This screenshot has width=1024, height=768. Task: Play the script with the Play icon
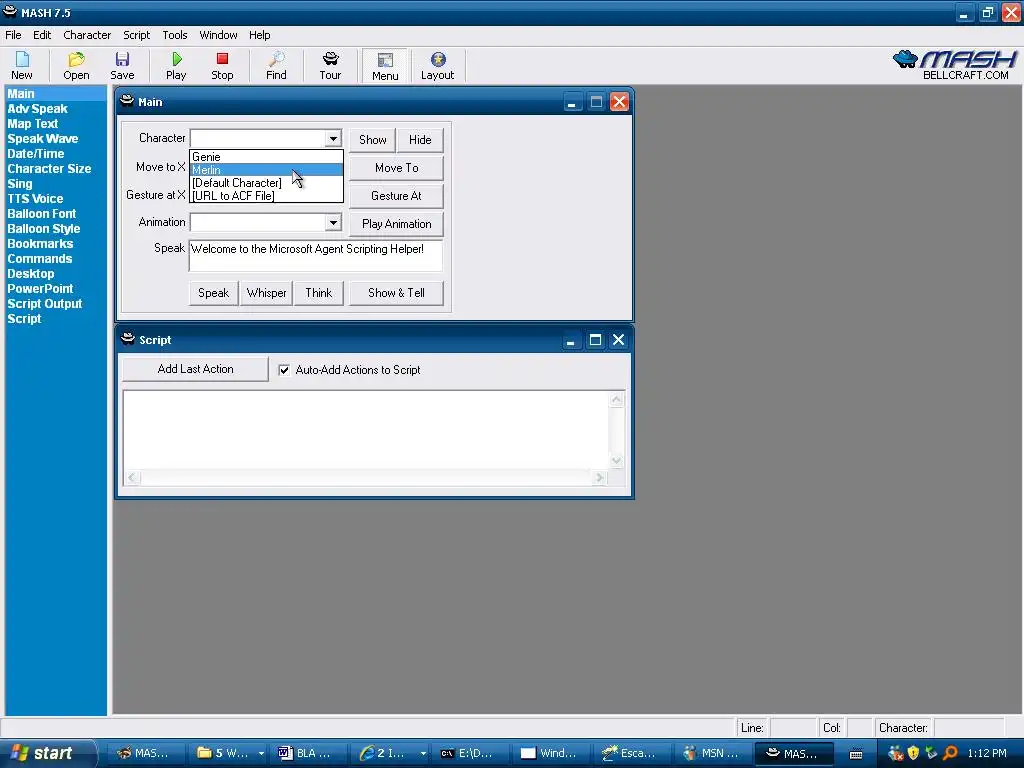point(176,66)
